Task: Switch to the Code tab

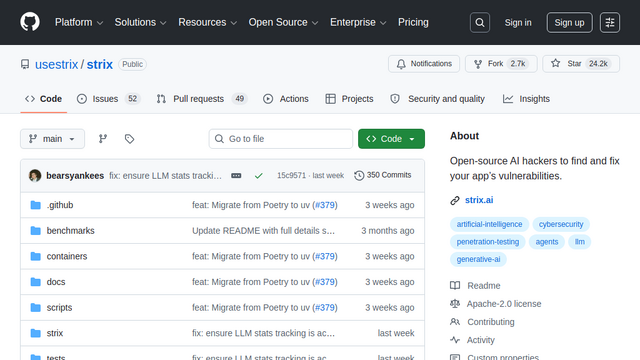Action: [x=44, y=99]
